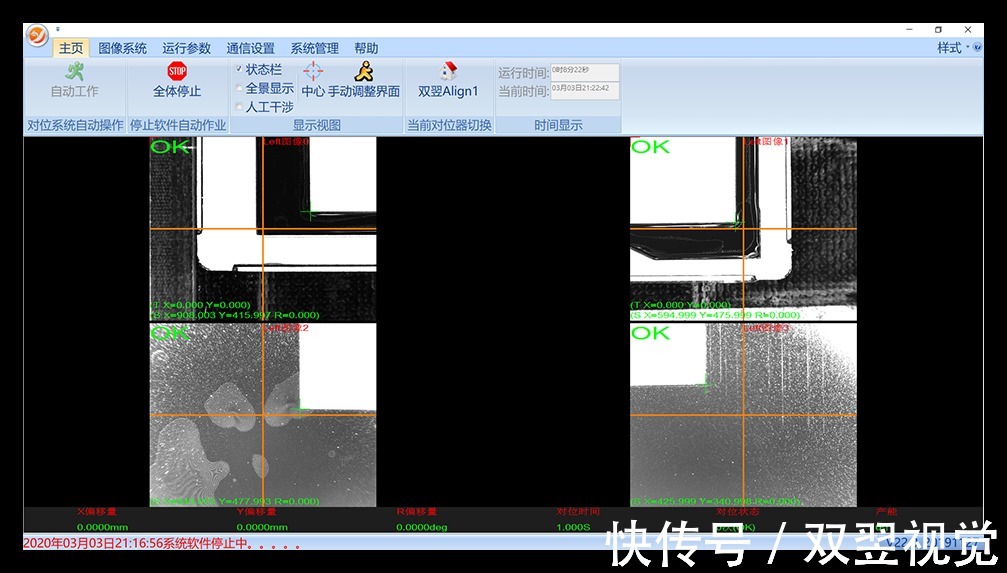Open the 图像系统 ribbon tab
The height and width of the screenshot is (573, 1007).
coord(122,48)
